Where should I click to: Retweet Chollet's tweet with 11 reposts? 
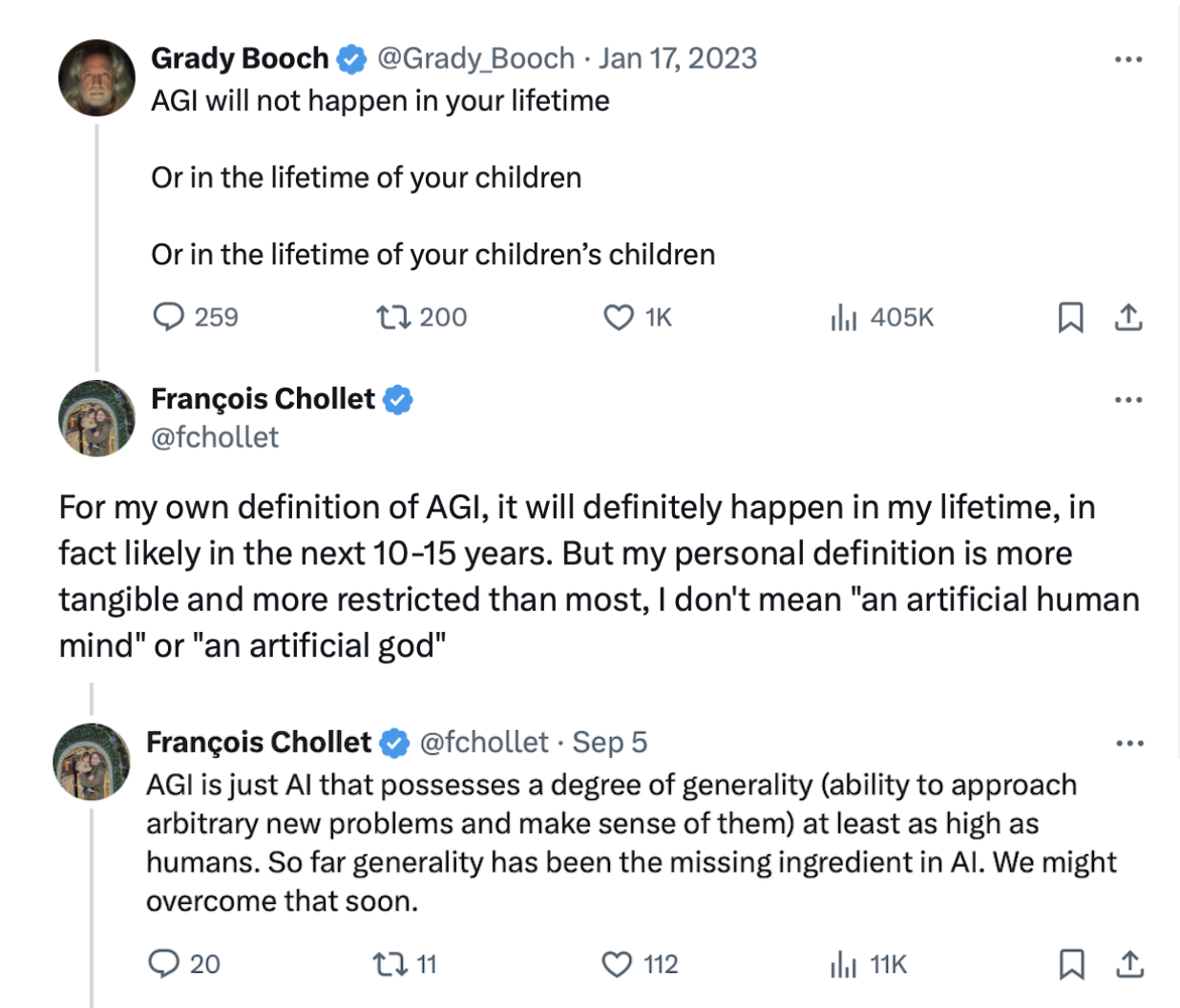(x=389, y=964)
